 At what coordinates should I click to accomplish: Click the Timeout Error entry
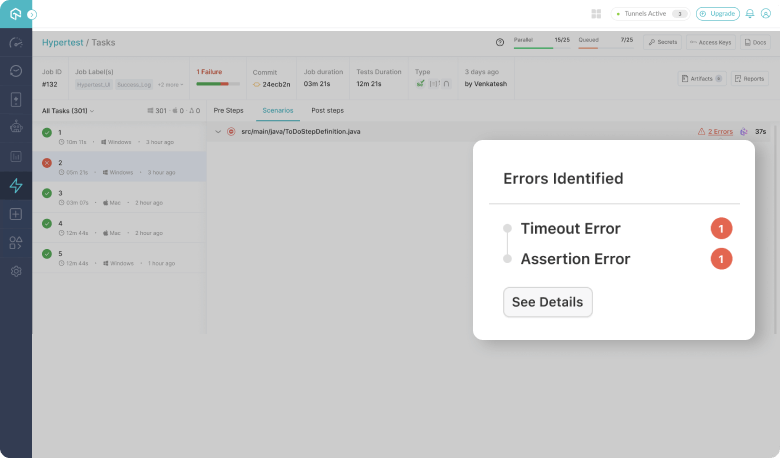[571, 228]
